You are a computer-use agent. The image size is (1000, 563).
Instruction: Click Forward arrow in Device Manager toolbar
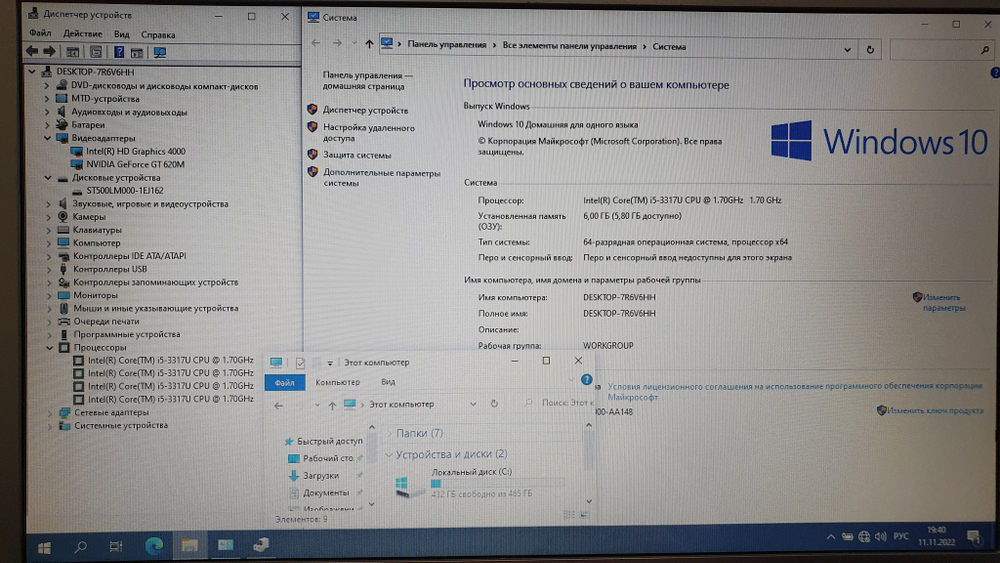pos(49,52)
